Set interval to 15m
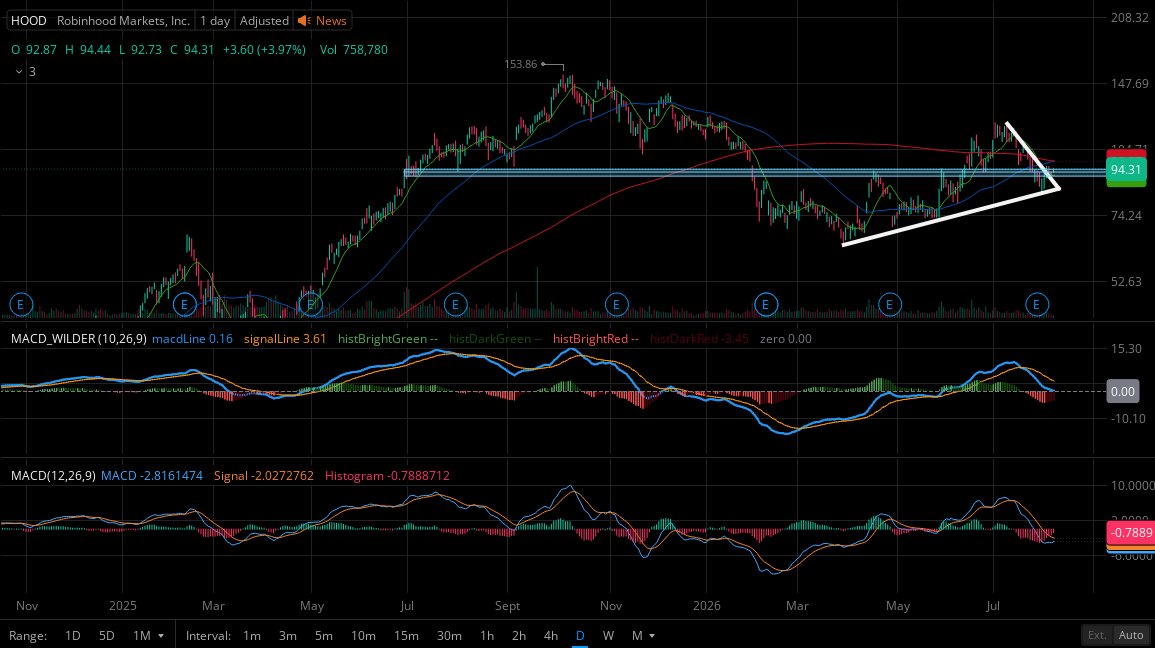The image size is (1155, 648). [x=406, y=635]
